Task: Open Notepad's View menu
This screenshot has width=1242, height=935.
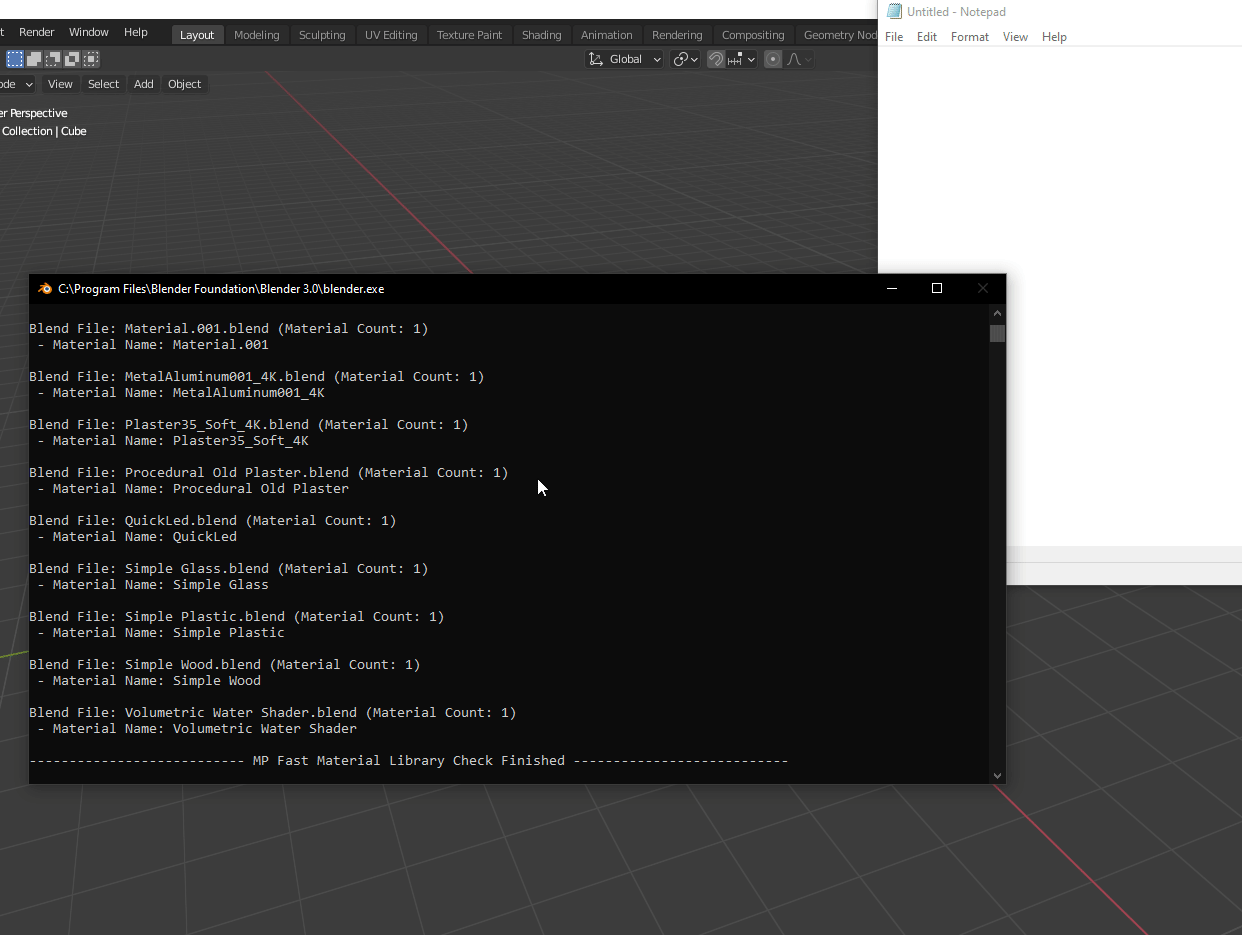Action: coord(1015,37)
